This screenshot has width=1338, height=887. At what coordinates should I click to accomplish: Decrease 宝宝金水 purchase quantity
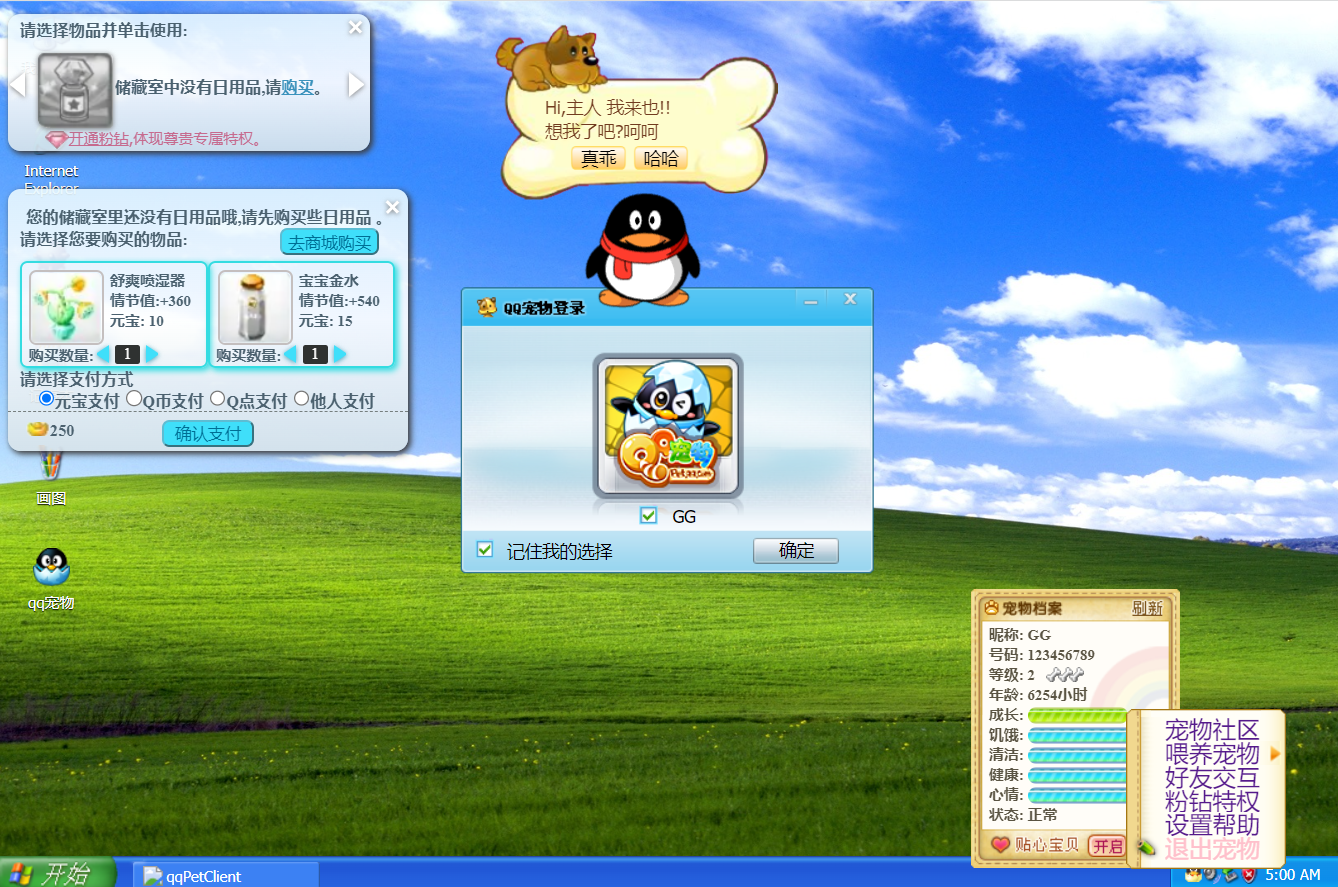click(291, 354)
